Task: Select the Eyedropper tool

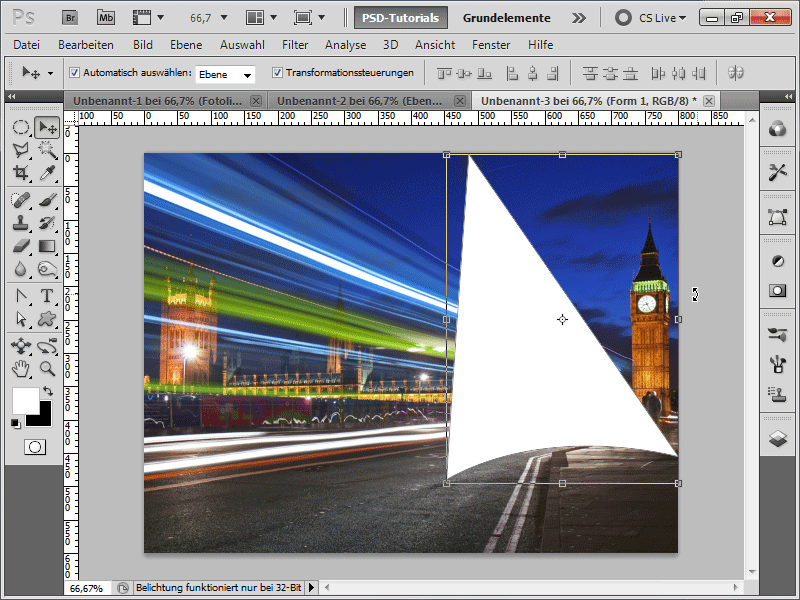Action: pos(47,172)
